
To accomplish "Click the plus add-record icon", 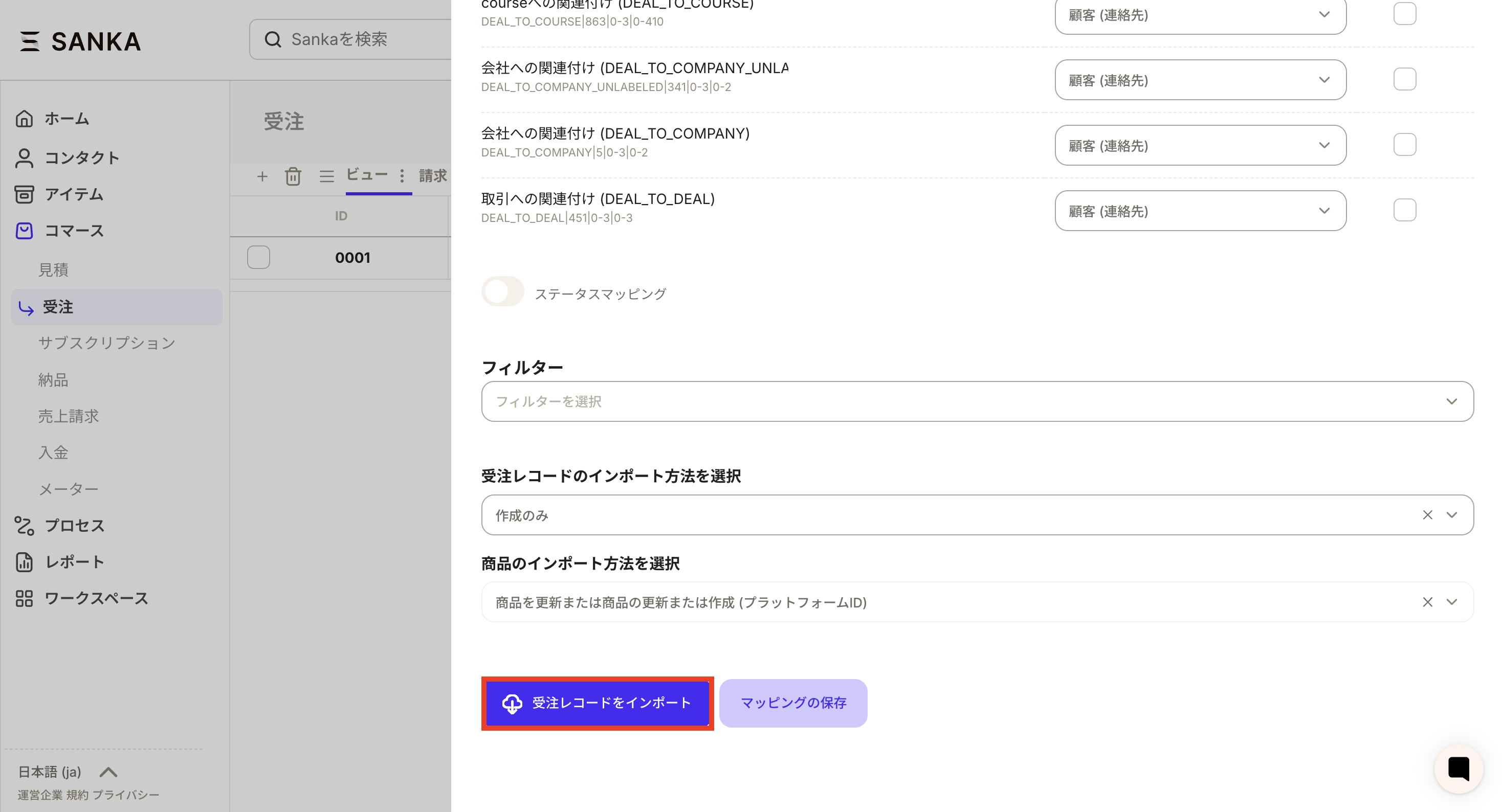I will [x=262, y=176].
